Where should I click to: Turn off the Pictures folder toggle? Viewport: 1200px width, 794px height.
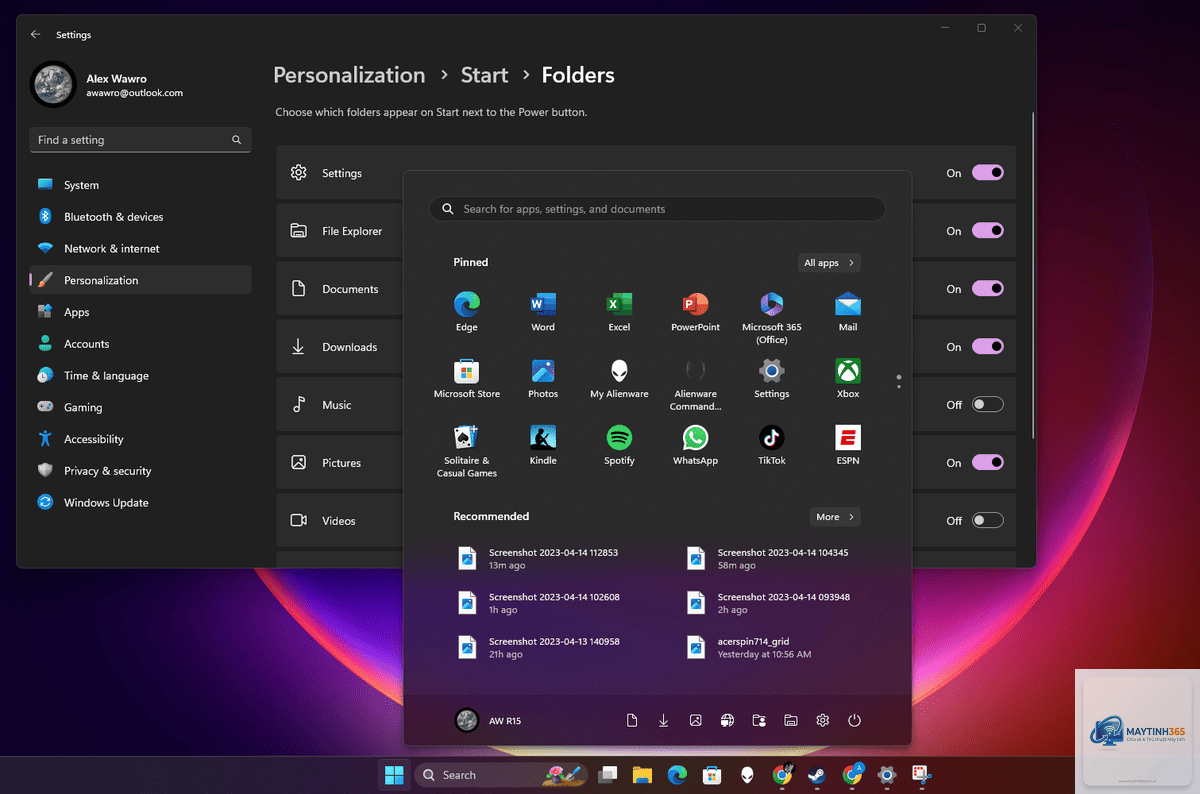[988, 463]
